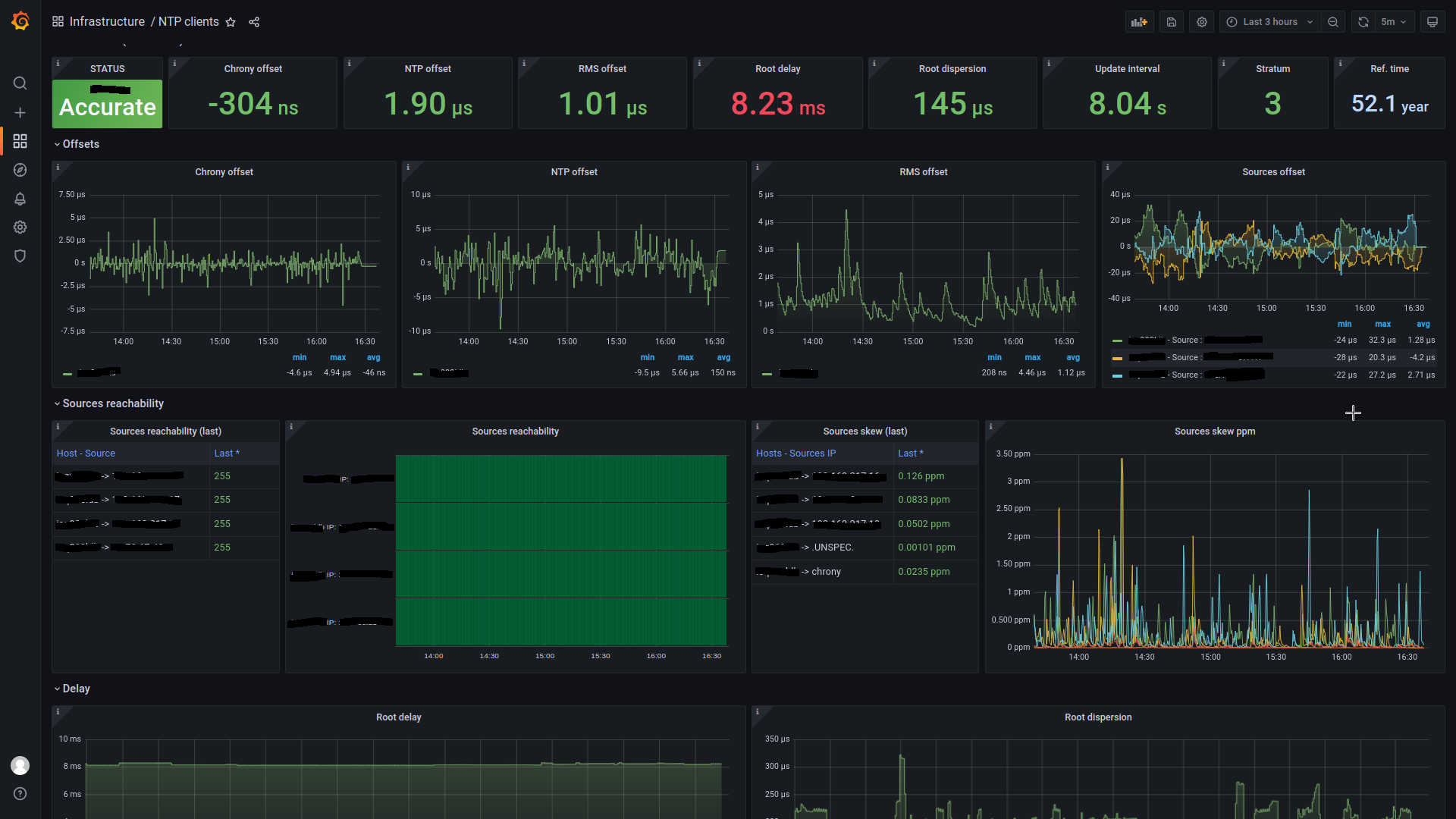
Task: Open the search dashboards icon
Action: 20,83
